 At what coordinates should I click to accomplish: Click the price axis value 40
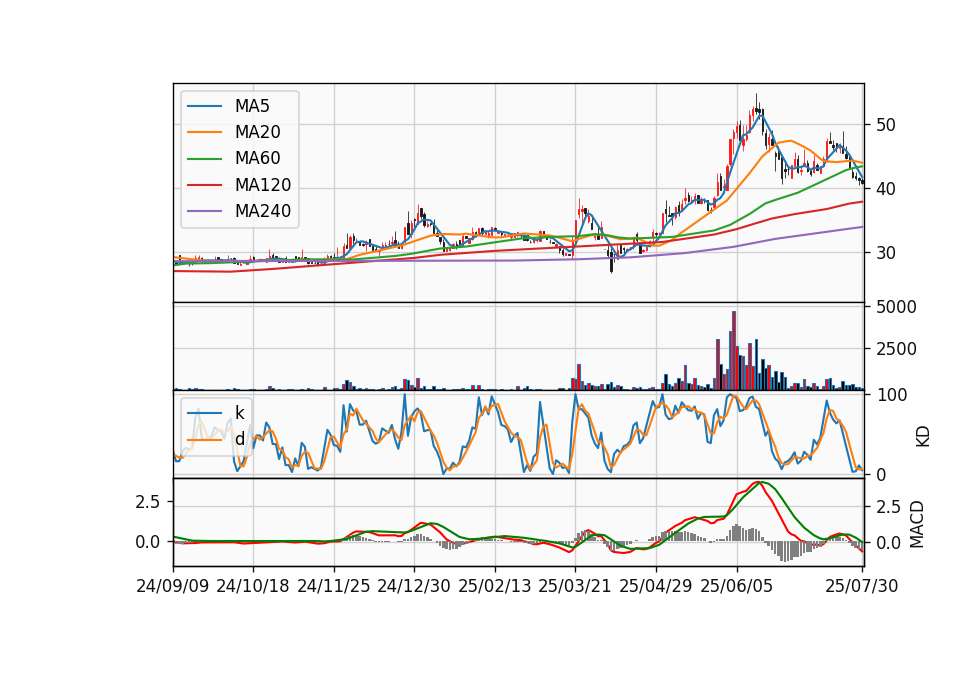coord(886,189)
